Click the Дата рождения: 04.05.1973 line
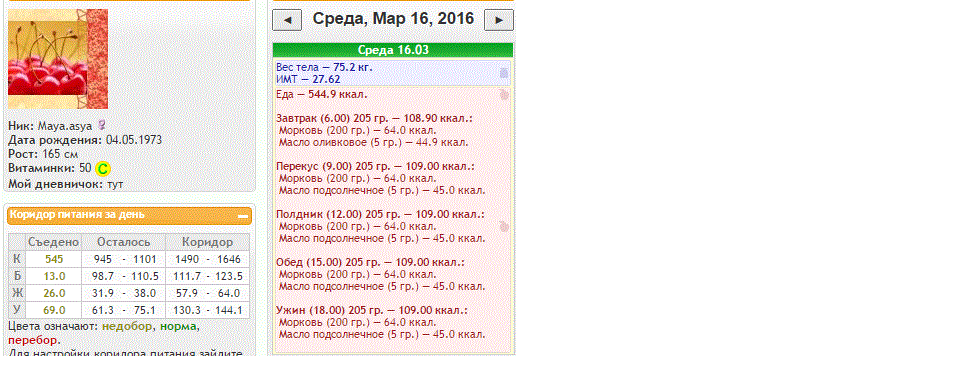 [85, 140]
